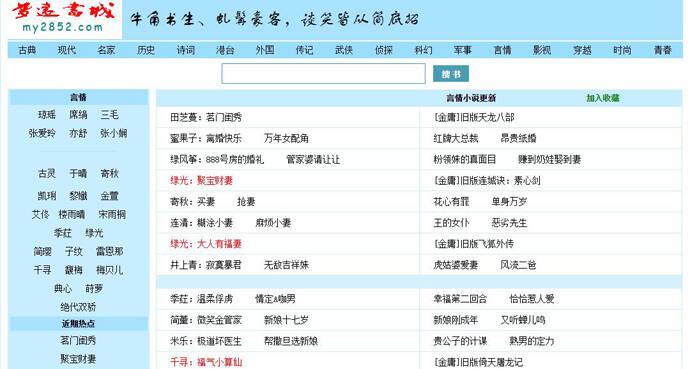Screen dimensions: 690x369
Task: Go to the 历史 section
Action: [146, 50]
